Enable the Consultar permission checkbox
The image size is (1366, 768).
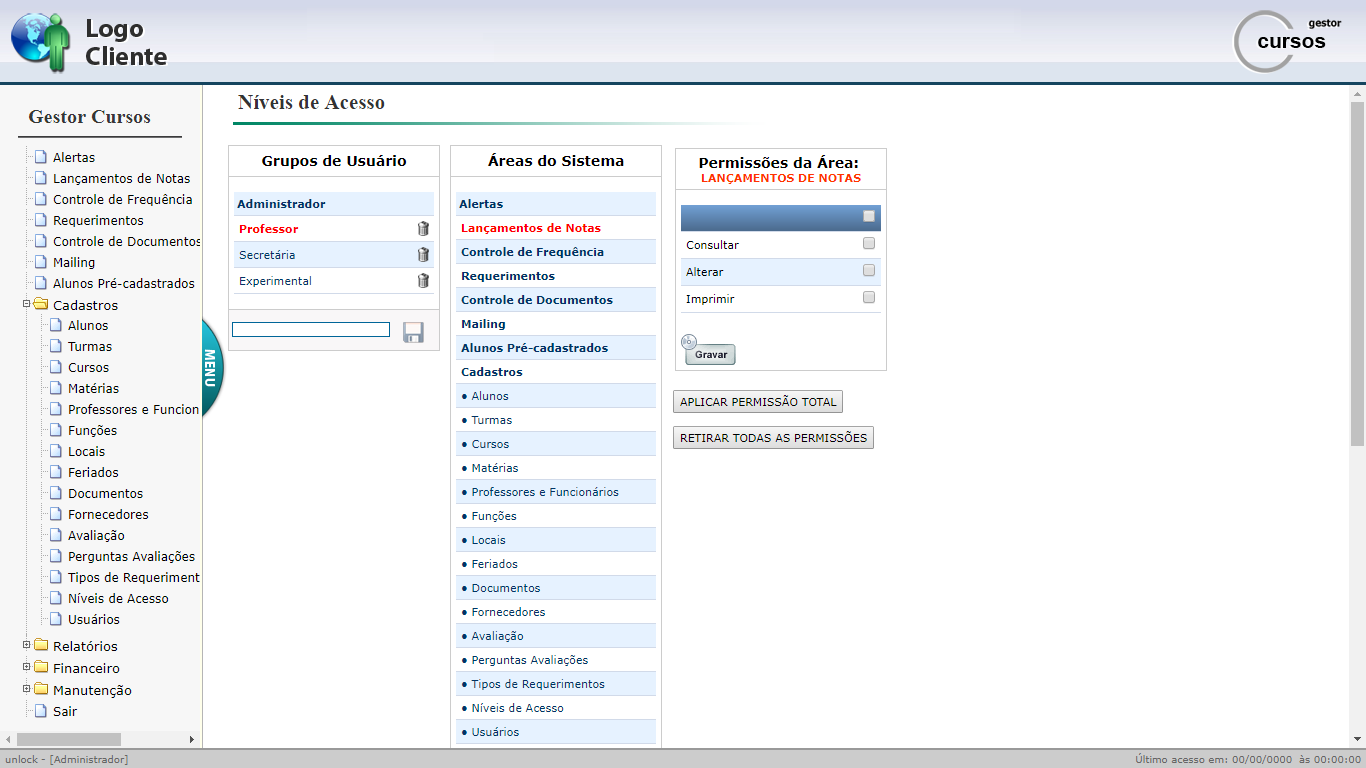[869, 243]
